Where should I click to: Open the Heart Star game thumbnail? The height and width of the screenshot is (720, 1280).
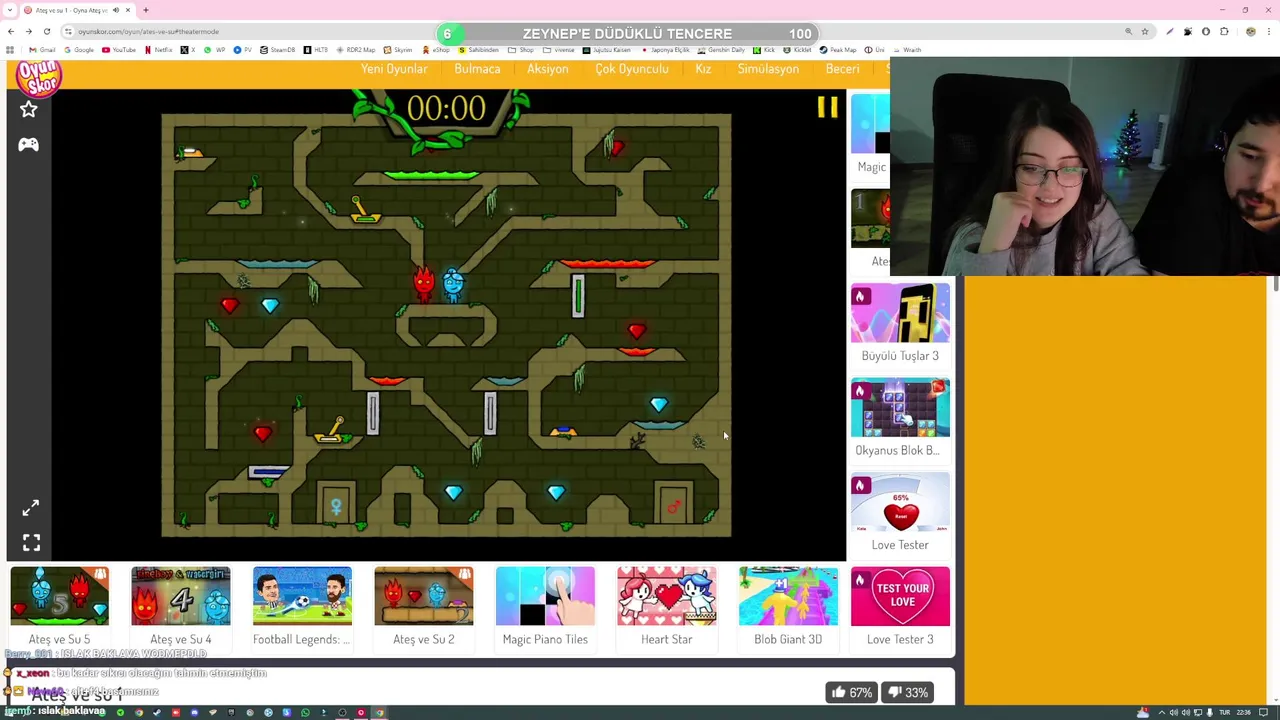click(x=667, y=596)
